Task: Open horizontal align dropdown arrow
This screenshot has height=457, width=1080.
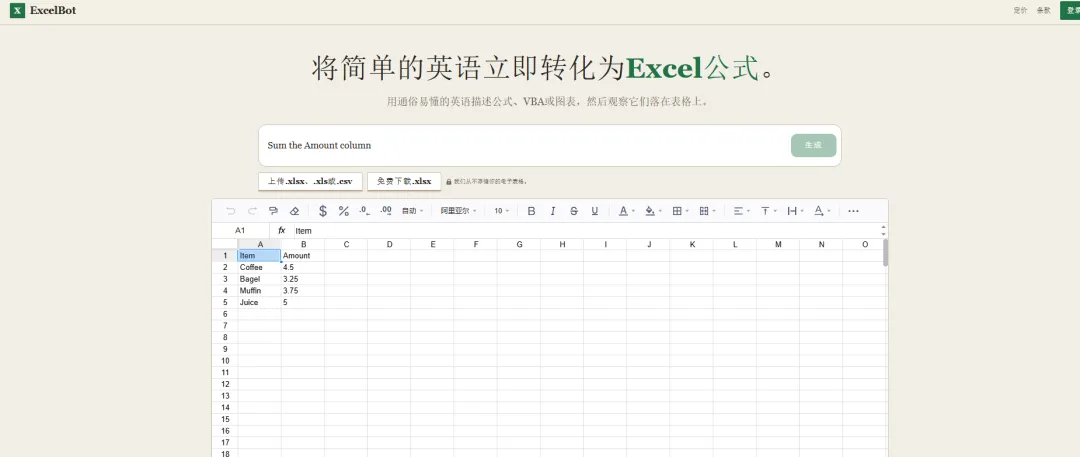Action: [x=748, y=211]
